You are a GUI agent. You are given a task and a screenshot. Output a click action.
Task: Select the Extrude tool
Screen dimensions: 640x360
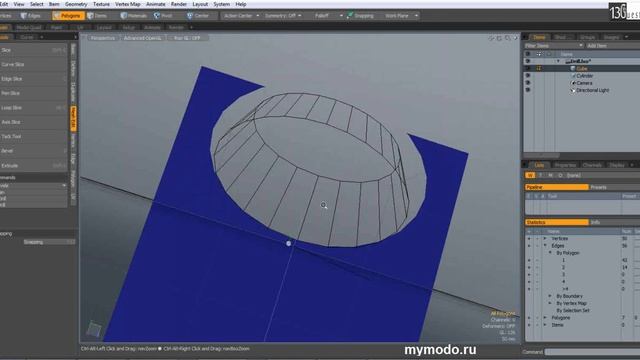pos(33,166)
